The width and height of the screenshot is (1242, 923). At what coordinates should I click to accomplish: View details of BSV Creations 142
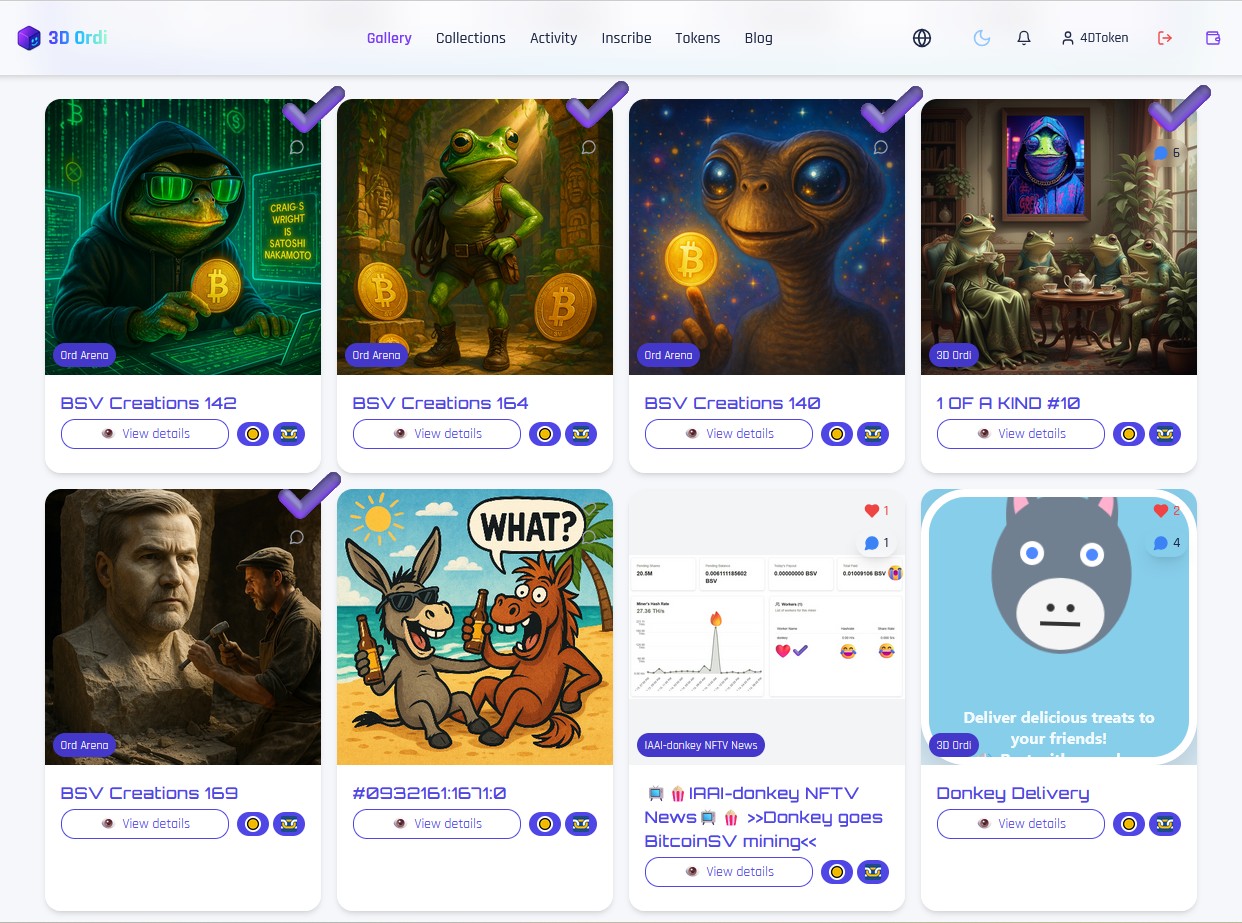coord(145,434)
